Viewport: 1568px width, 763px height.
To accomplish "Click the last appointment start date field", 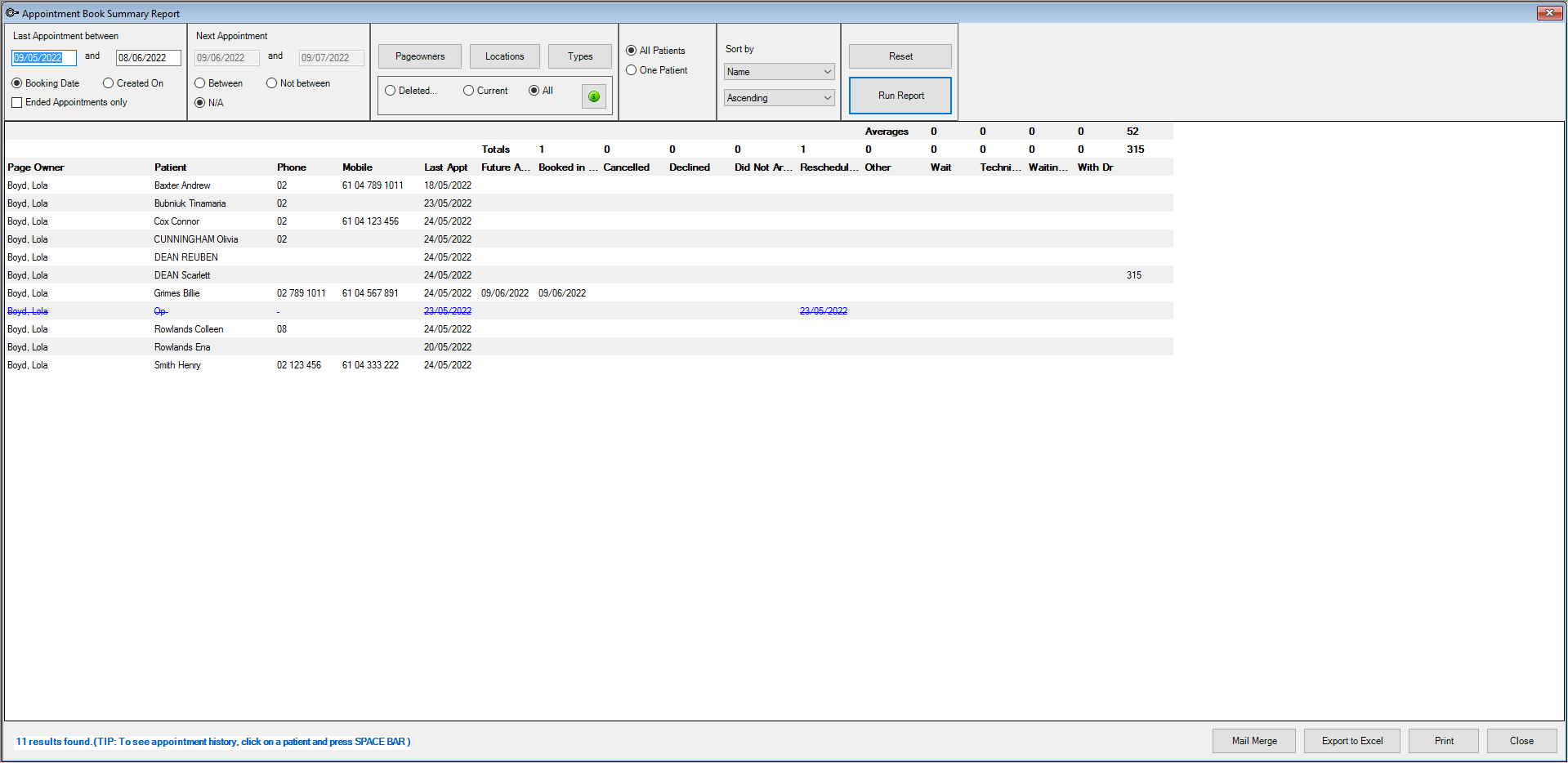I will 44,58.
